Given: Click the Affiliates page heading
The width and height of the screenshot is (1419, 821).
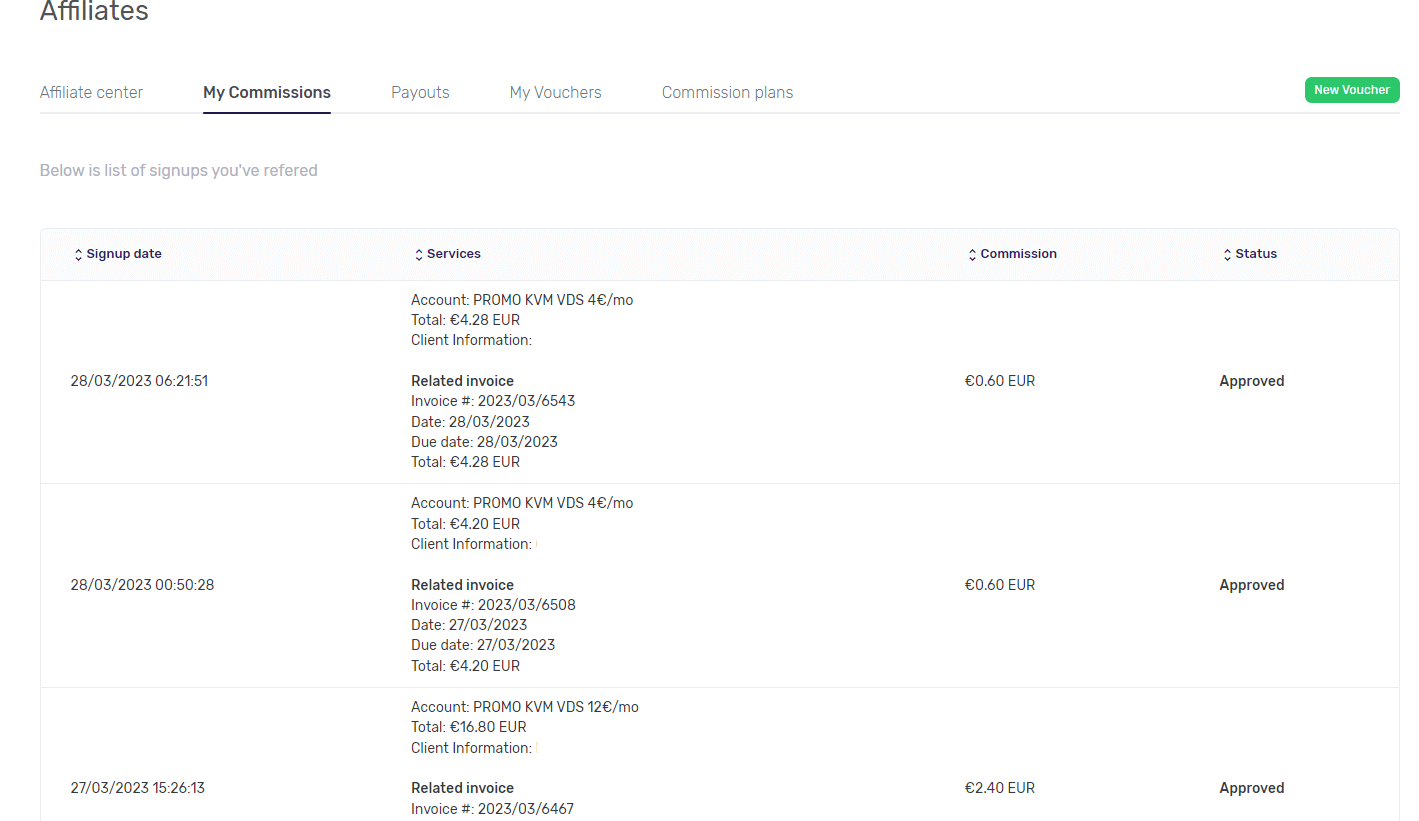Looking at the screenshot, I should [x=94, y=12].
